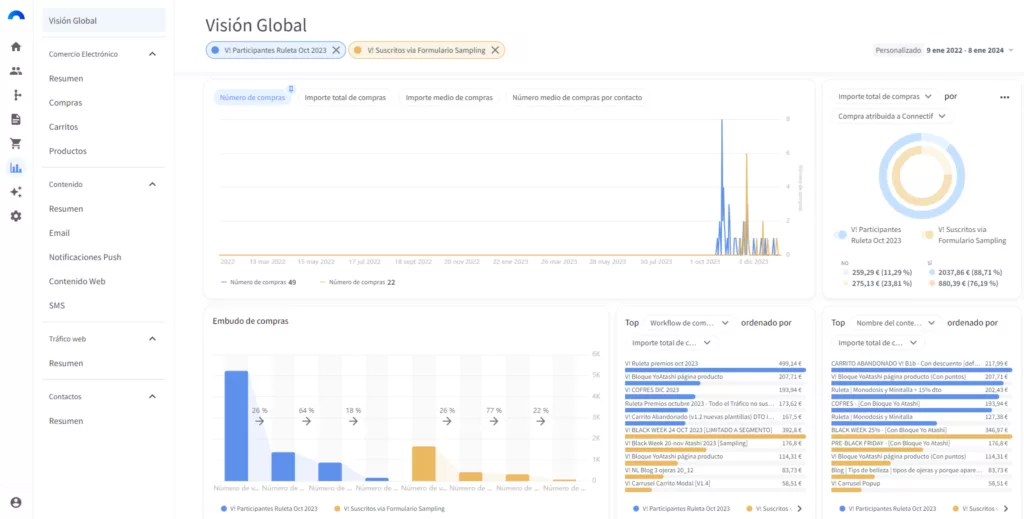Click the V! COFRES DIC 2023 row
The width and height of the screenshot is (1024, 519).
[x=713, y=392]
